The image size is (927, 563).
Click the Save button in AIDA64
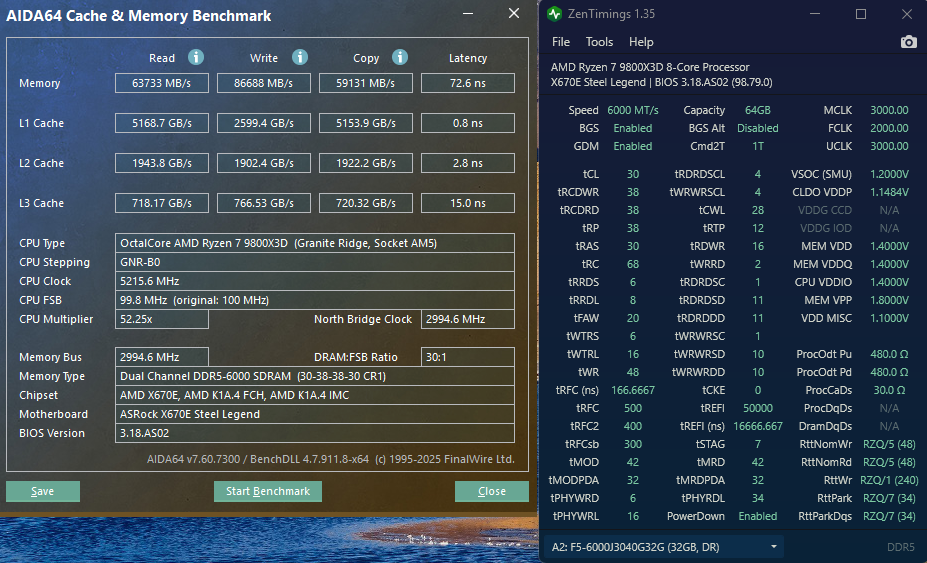pos(43,491)
